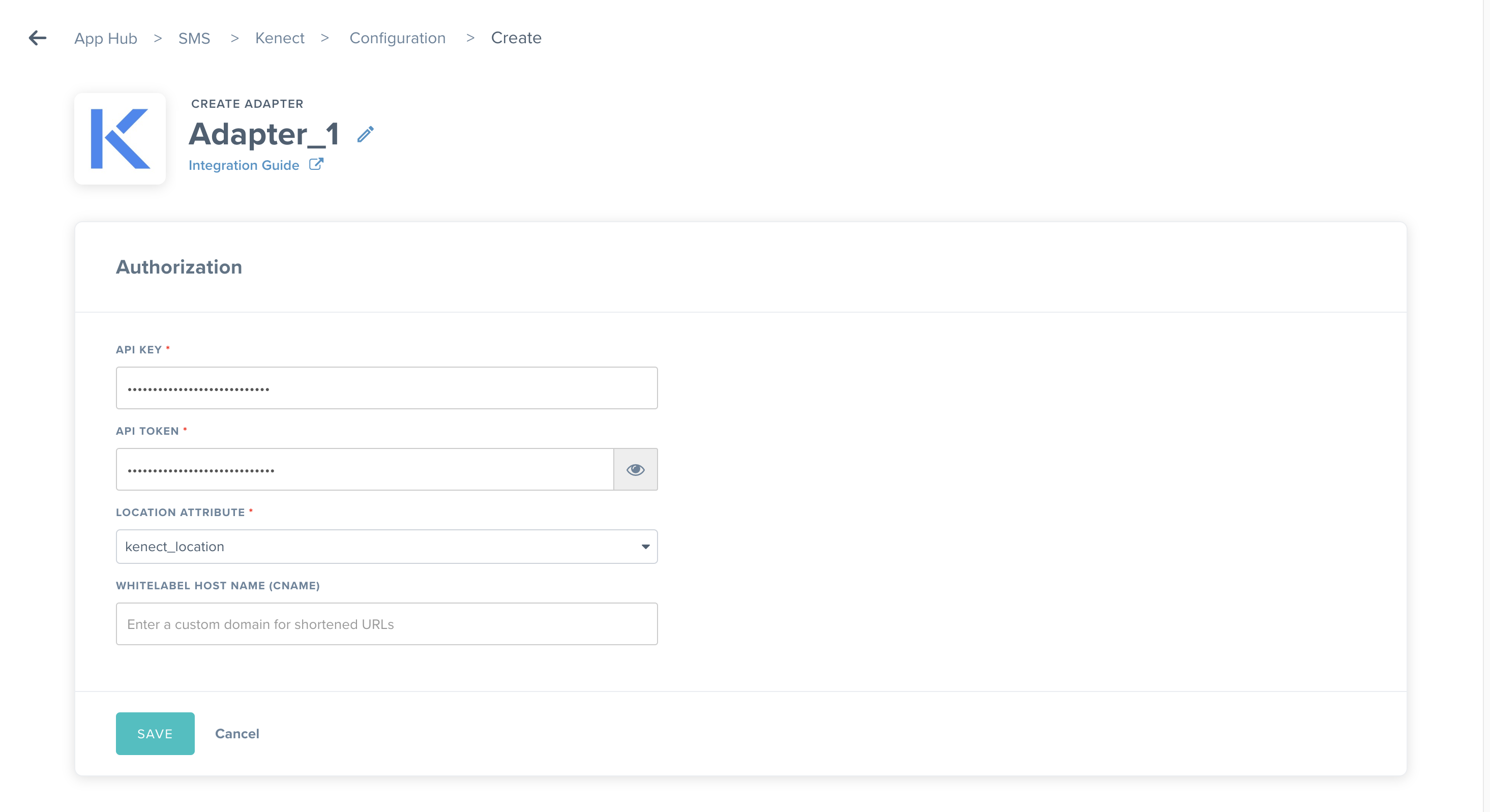Screen dimensions: 1490x812
Task: Open the Integration Guide link
Action: point(244,165)
